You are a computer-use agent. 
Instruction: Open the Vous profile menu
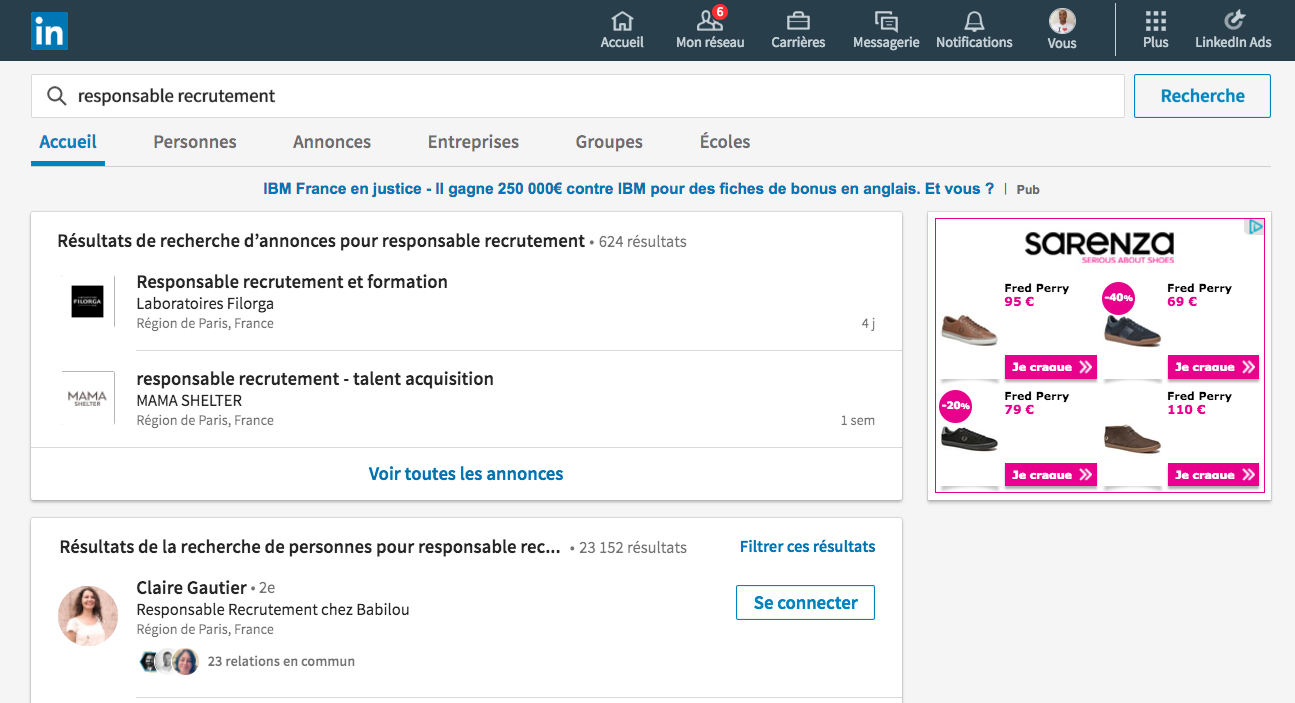[1062, 22]
